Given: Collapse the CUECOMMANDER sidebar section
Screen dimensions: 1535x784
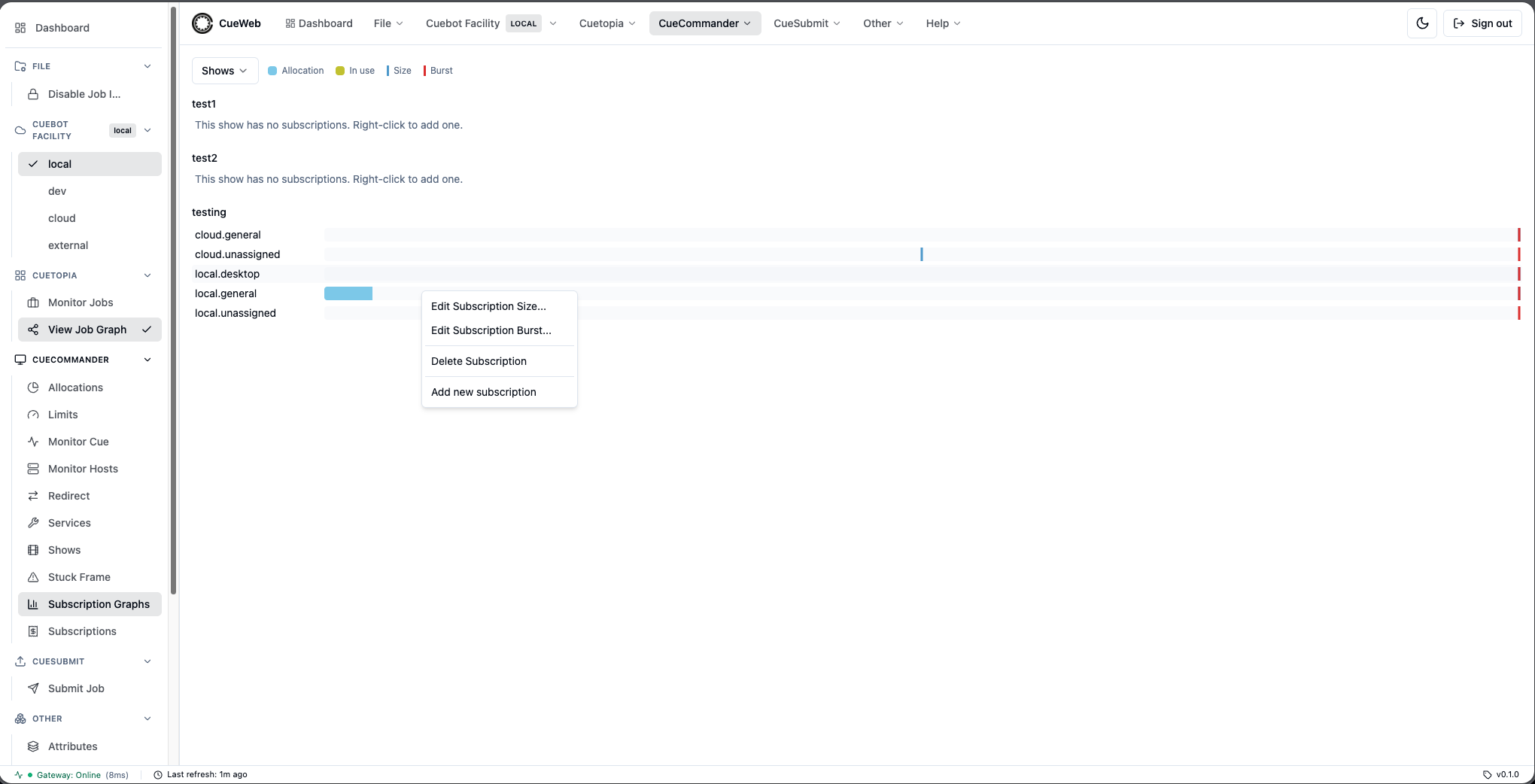Looking at the screenshot, I should point(147,360).
